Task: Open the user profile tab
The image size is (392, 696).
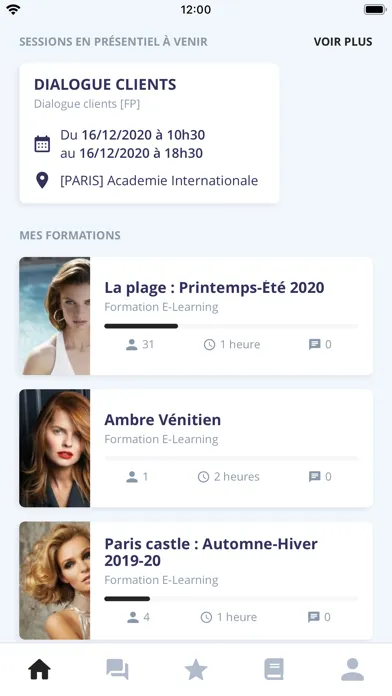Action: click(x=352, y=669)
